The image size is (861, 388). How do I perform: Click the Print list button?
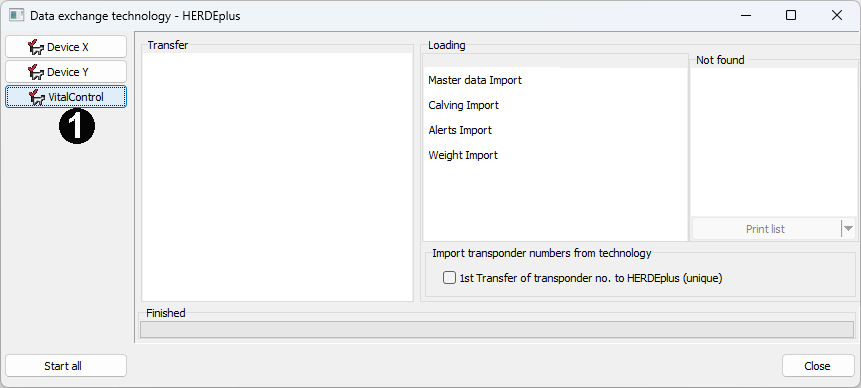coord(765,229)
